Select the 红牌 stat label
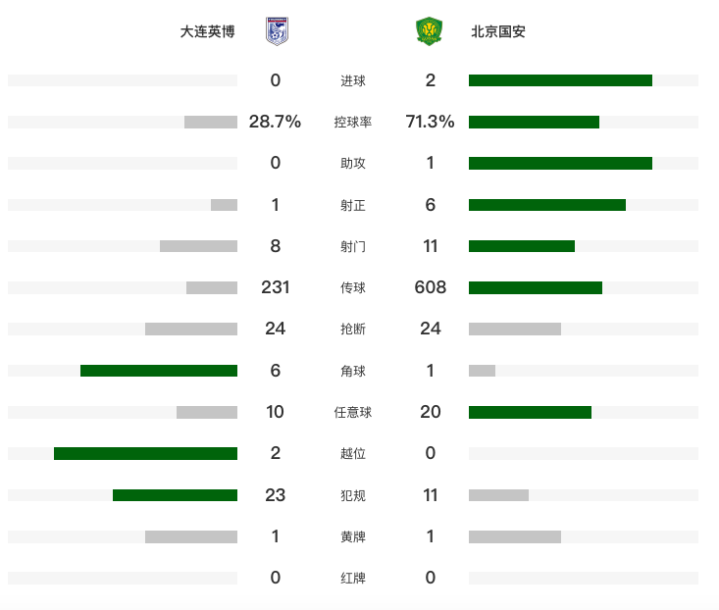This screenshot has width=719, height=610. [x=353, y=578]
